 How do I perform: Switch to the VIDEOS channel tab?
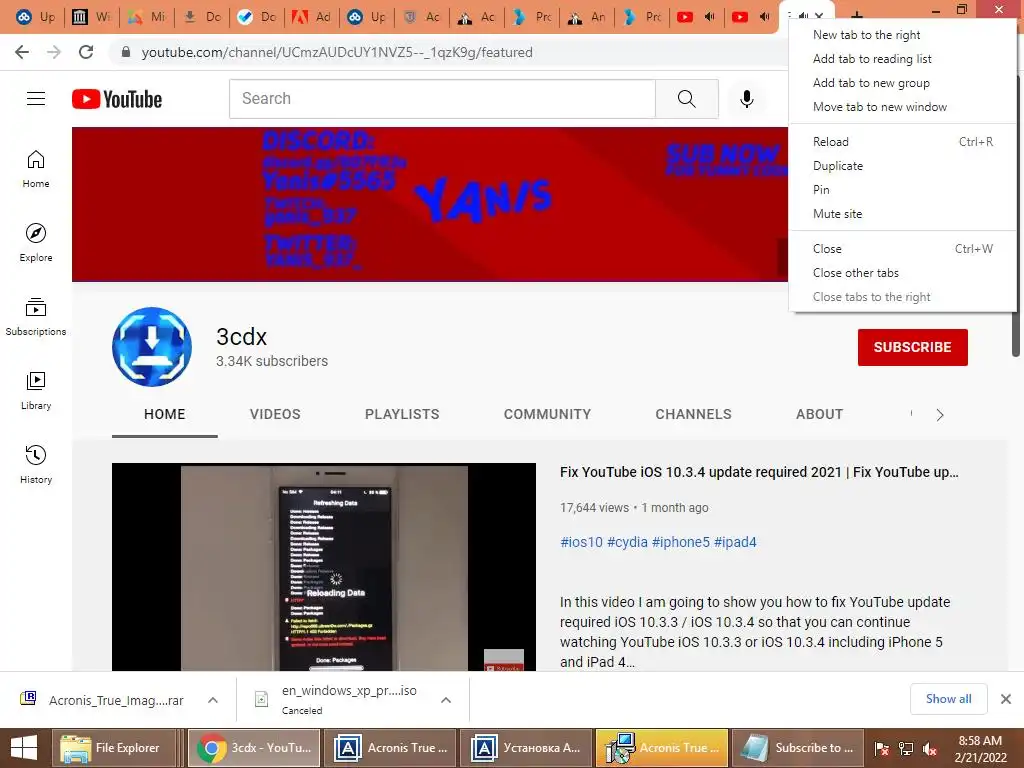tap(275, 414)
